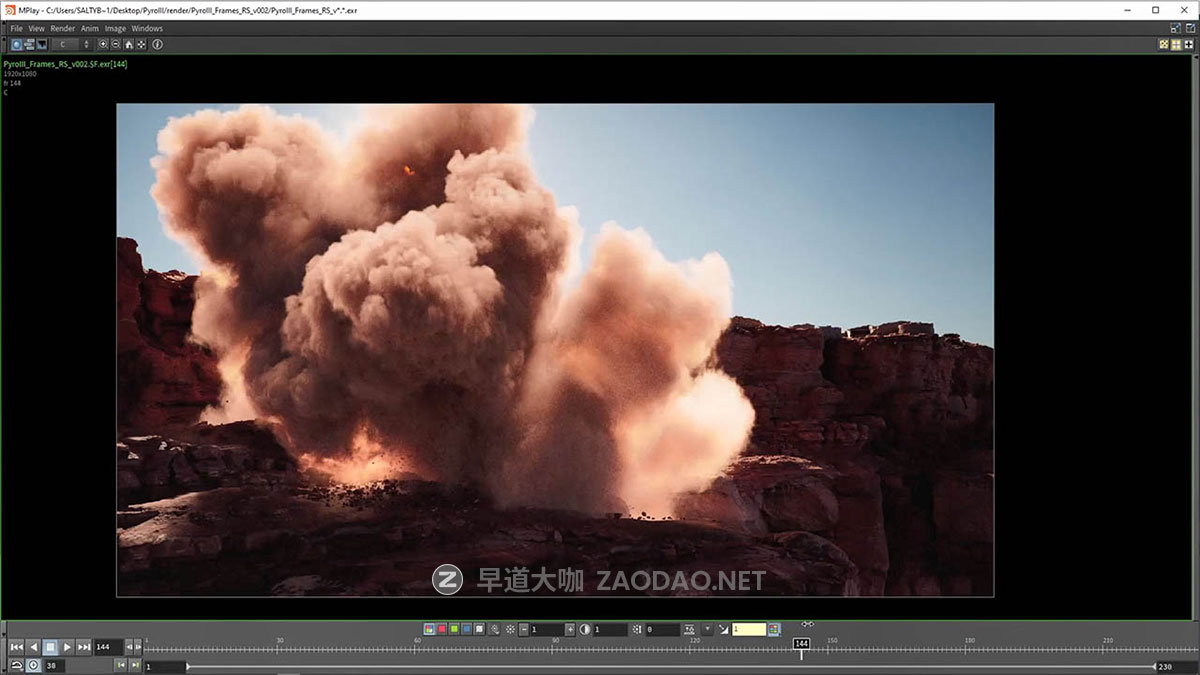Click the contrast half-circle icon
Image resolution: width=1200 pixels, height=675 pixels.
[x=585, y=629]
